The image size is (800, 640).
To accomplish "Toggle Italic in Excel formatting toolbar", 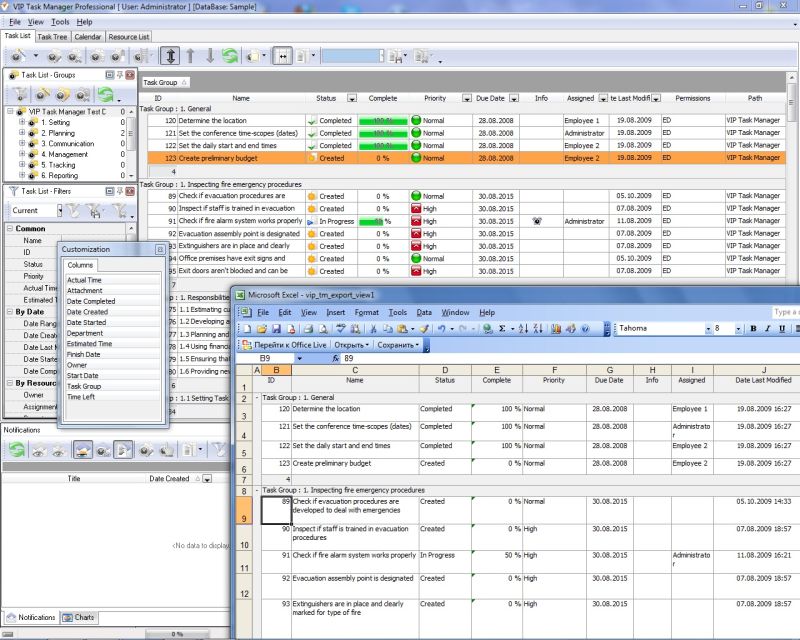I will point(767,329).
